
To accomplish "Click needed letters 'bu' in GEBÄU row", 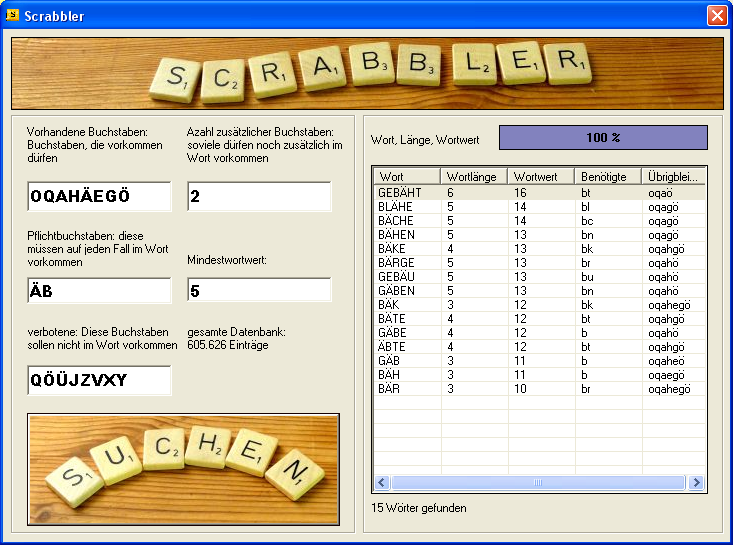I will [x=587, y=277].
